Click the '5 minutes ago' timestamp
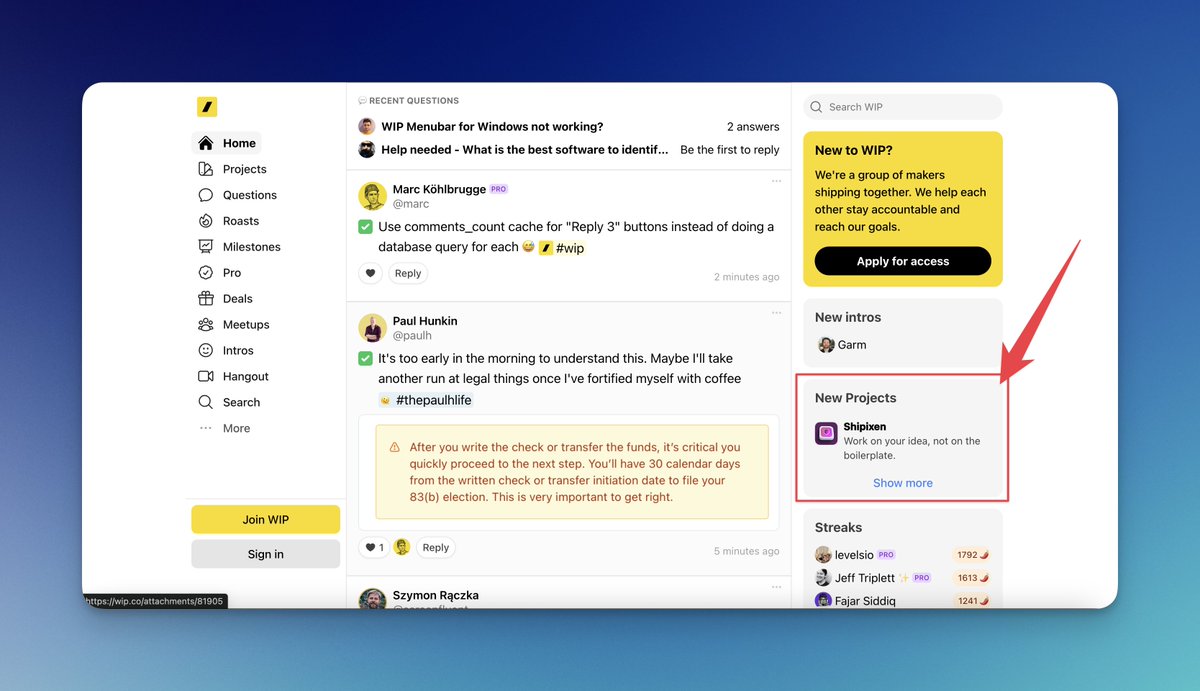 pos(746,551)
